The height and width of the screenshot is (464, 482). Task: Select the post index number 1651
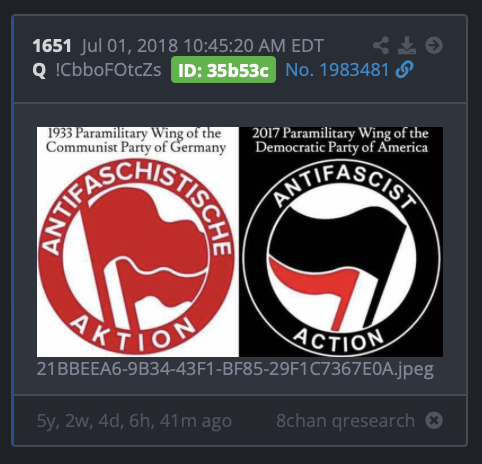pos(52,46)
